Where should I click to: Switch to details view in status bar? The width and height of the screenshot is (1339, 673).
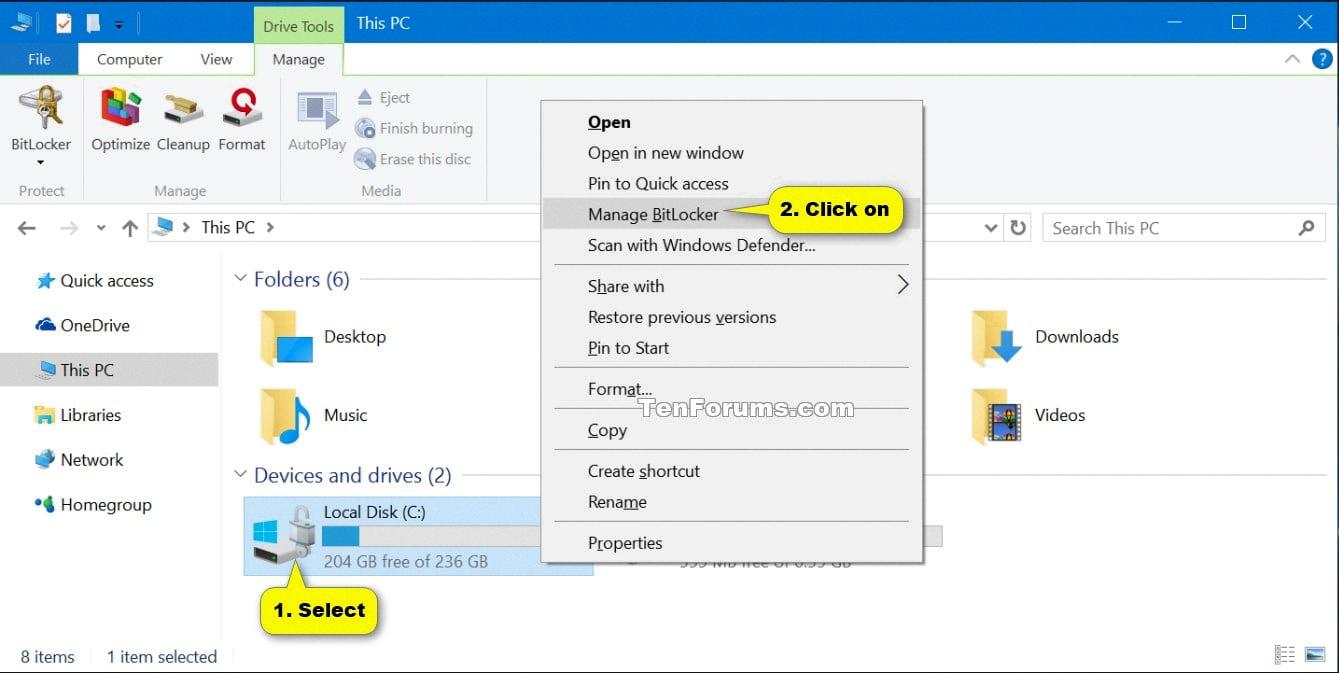point(1285,655)
